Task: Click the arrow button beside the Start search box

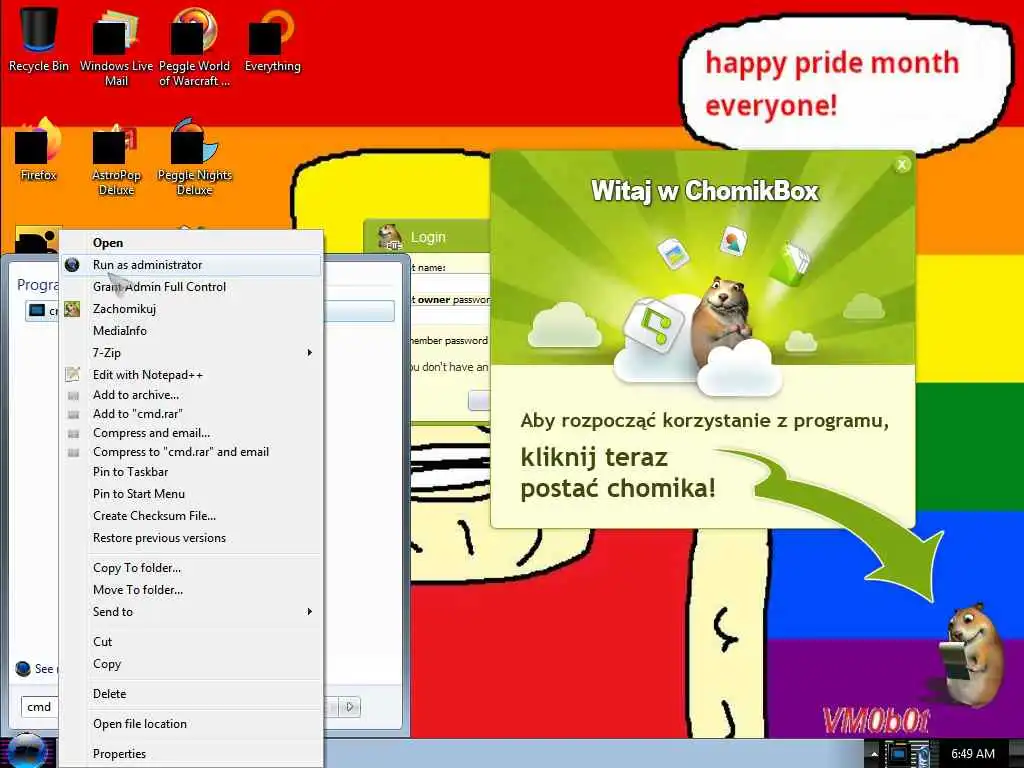Action: click(x=349, y=707)
